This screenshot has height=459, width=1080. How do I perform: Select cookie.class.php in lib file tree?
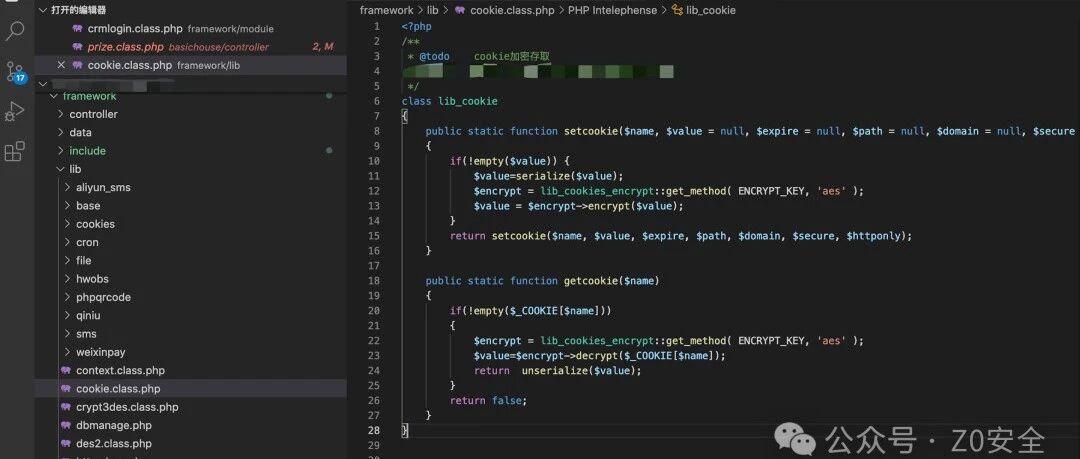click(191, 389)
